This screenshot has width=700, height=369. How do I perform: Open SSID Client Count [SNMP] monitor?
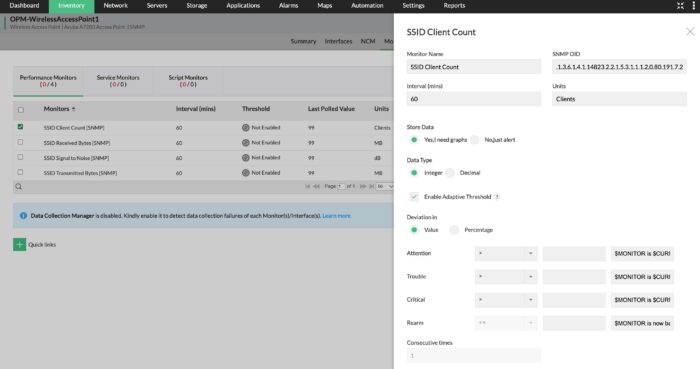pyautogui.click(x=74, y=128)
